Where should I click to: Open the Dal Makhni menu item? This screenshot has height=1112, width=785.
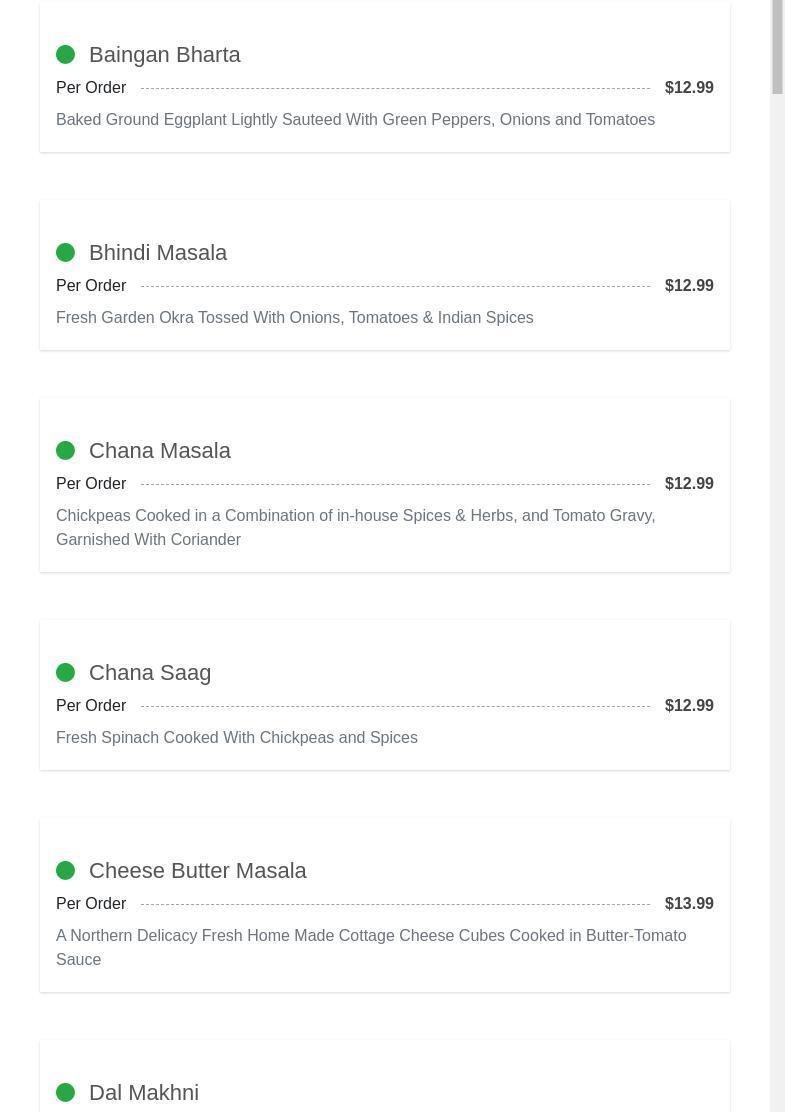144,1093
